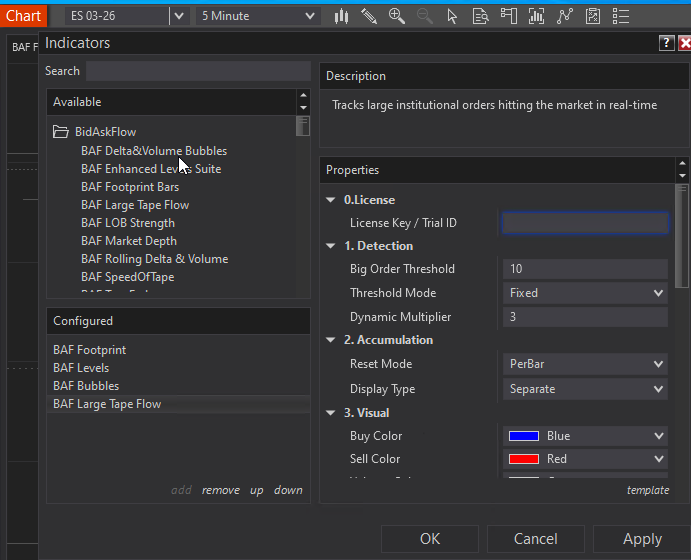Click the zoom in magnifier icon
This screenshot has width=691, height=560.
(x=397, y=16)
